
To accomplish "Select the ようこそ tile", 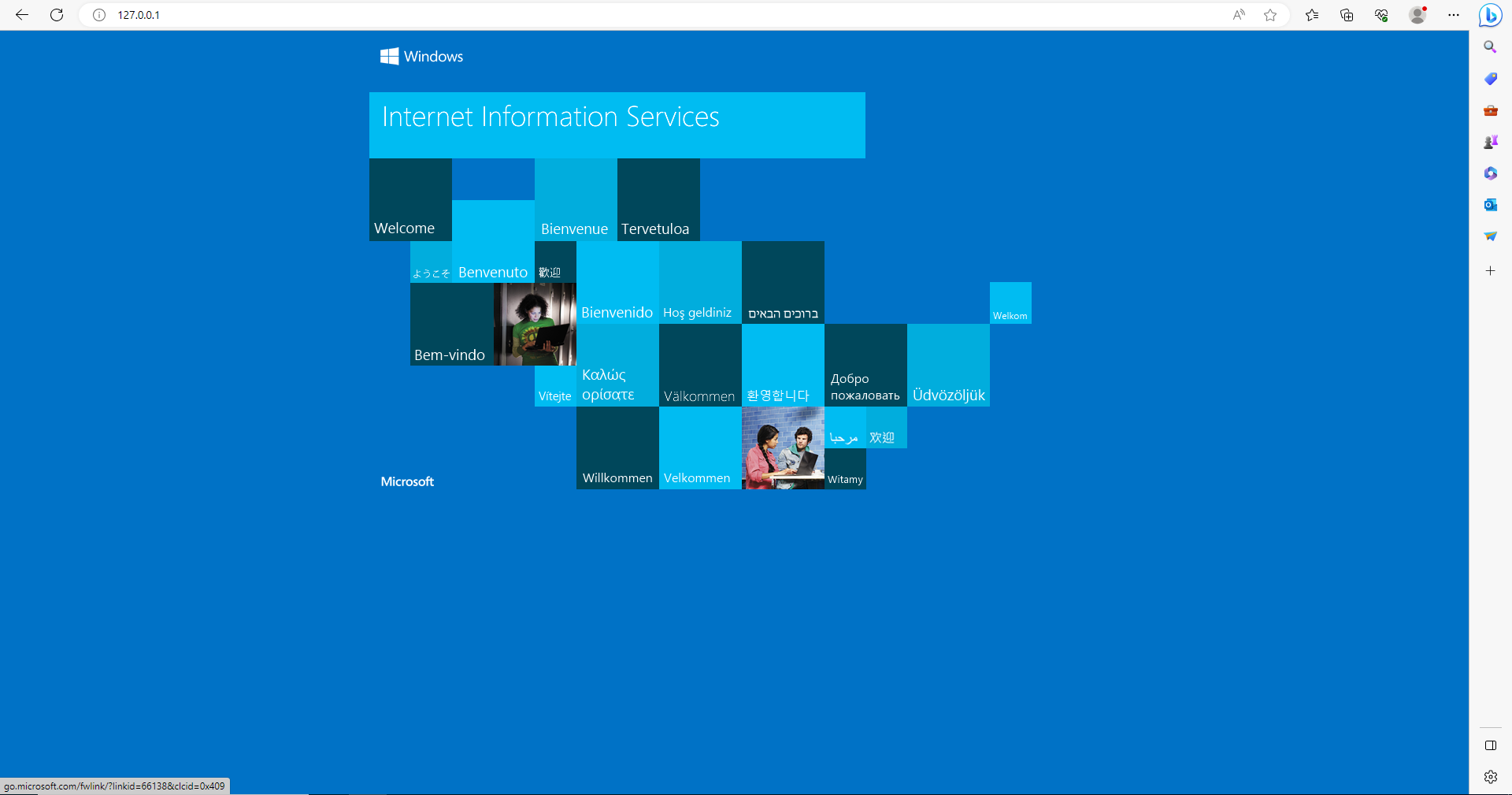I will point(431,262).
